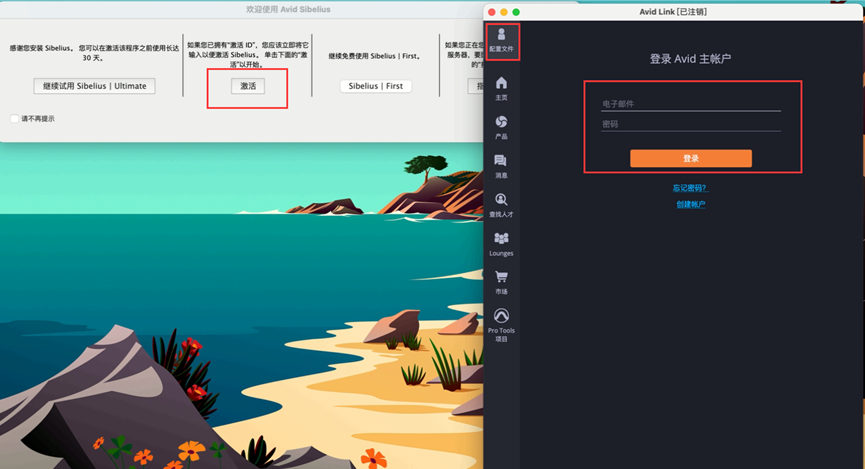Click the 激活 activate button
This screenshot has width=865, height=469.
pos(248,86)
